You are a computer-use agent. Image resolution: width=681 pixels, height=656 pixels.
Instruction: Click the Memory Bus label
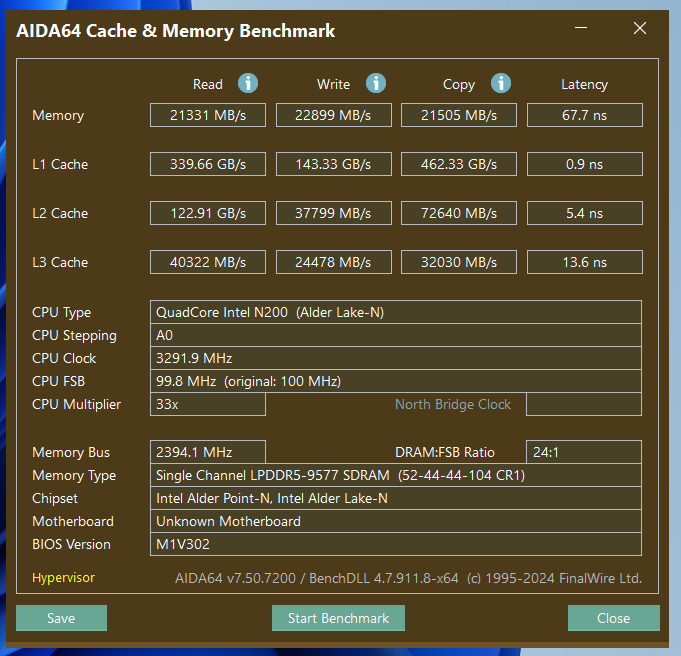coord(71,453)
